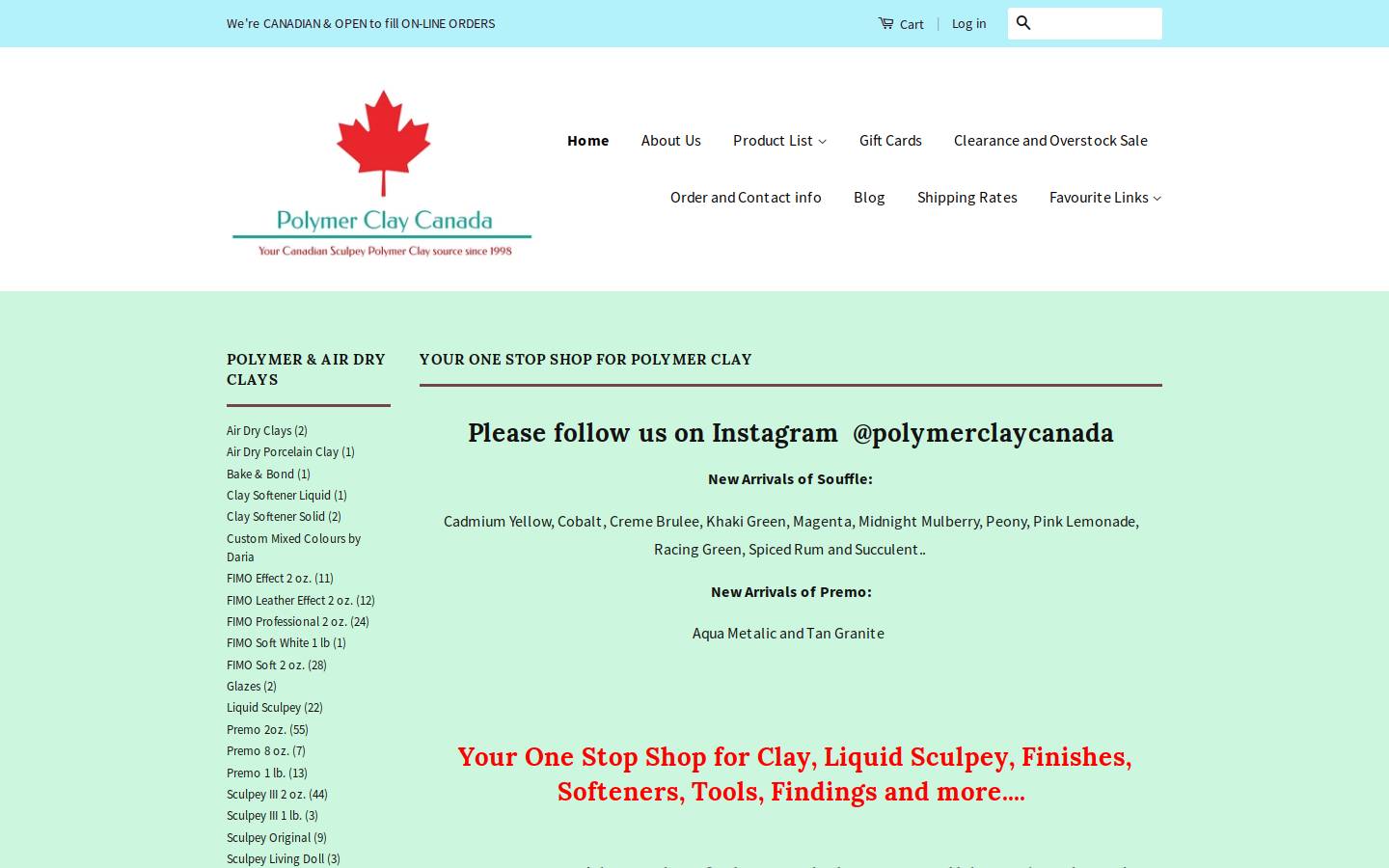Click 'New Arrivals of Souffle:' text
Image resolution: width=1389 pixels, height=868 pixels.
click(790, 478)
